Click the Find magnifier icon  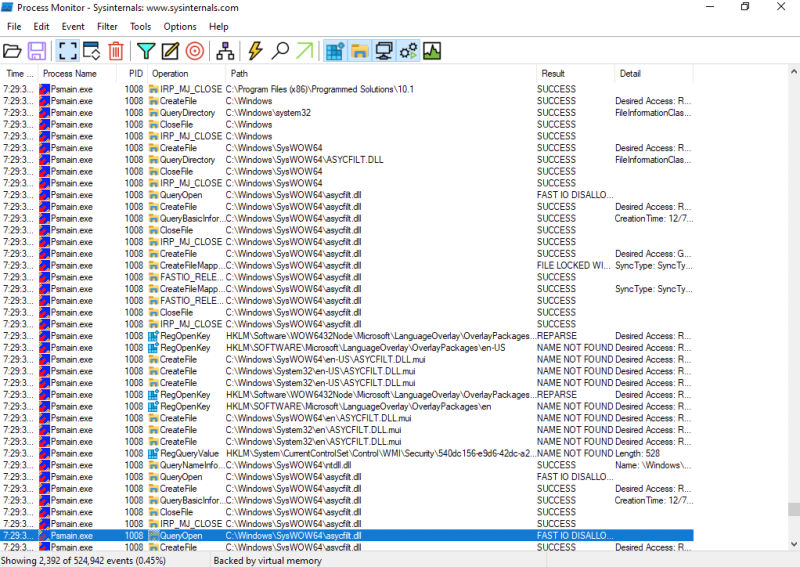click(x=280, y=51)
